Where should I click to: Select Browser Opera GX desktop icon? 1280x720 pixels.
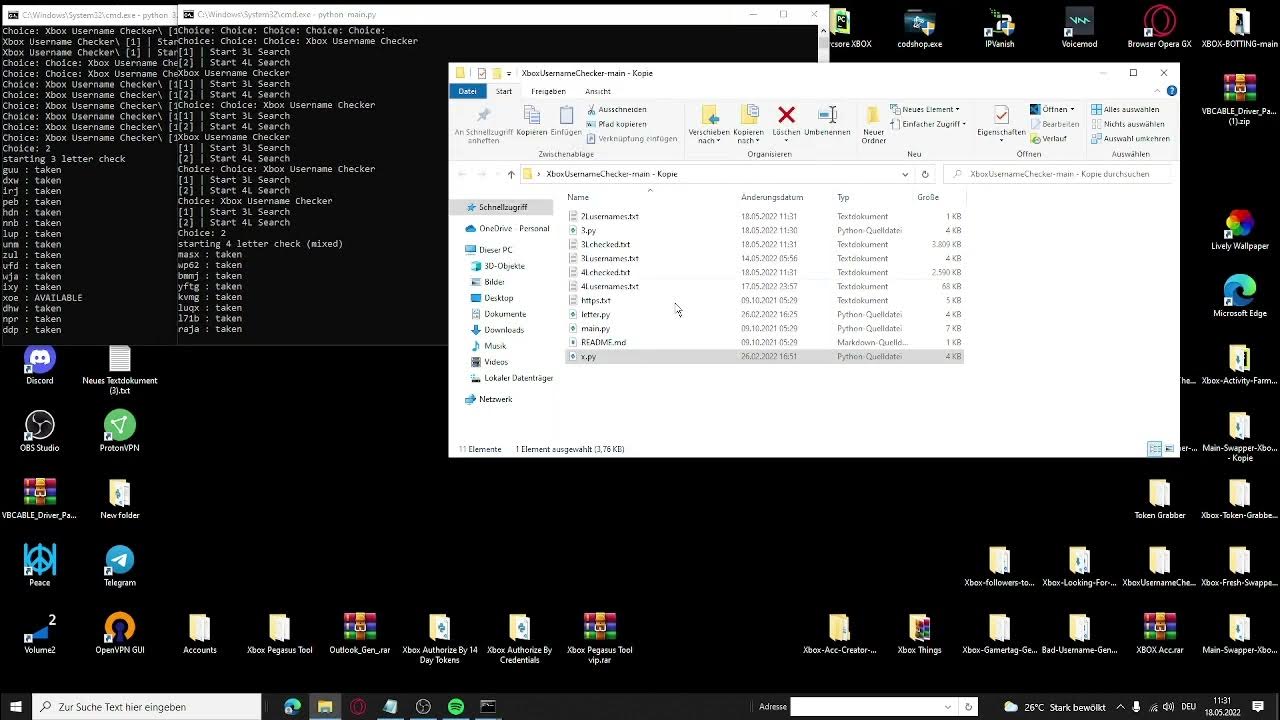point(1159,27)
